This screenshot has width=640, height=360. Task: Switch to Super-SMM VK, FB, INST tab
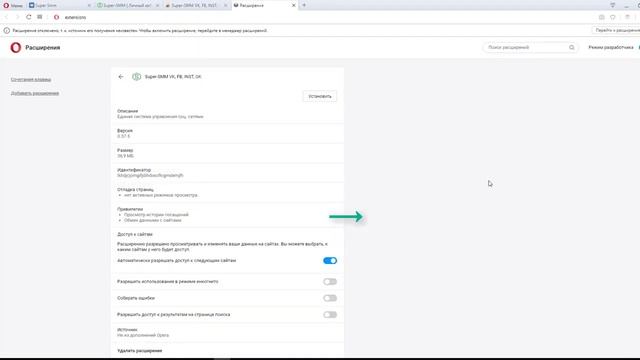coord(196,5)
